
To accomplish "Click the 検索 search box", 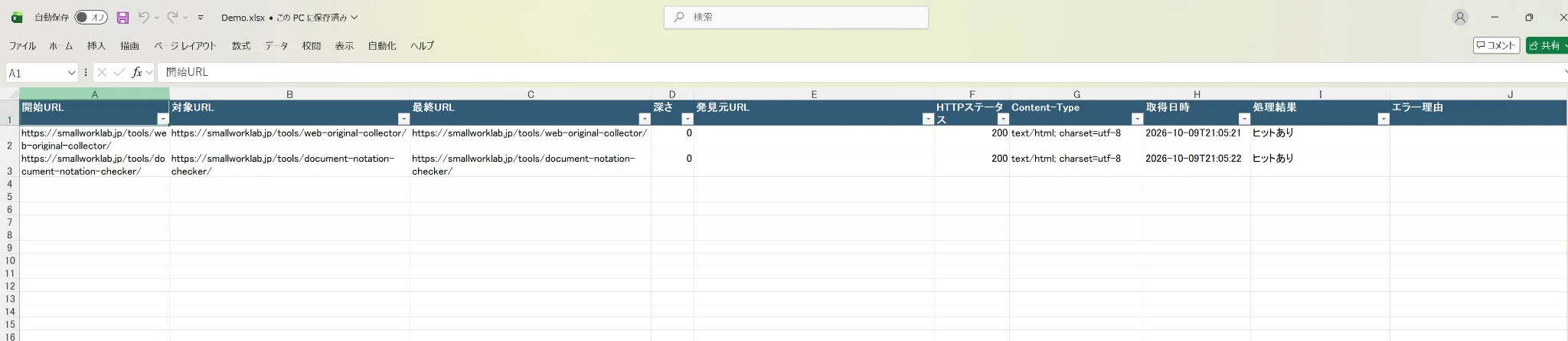I will click(x=795, y=17).
